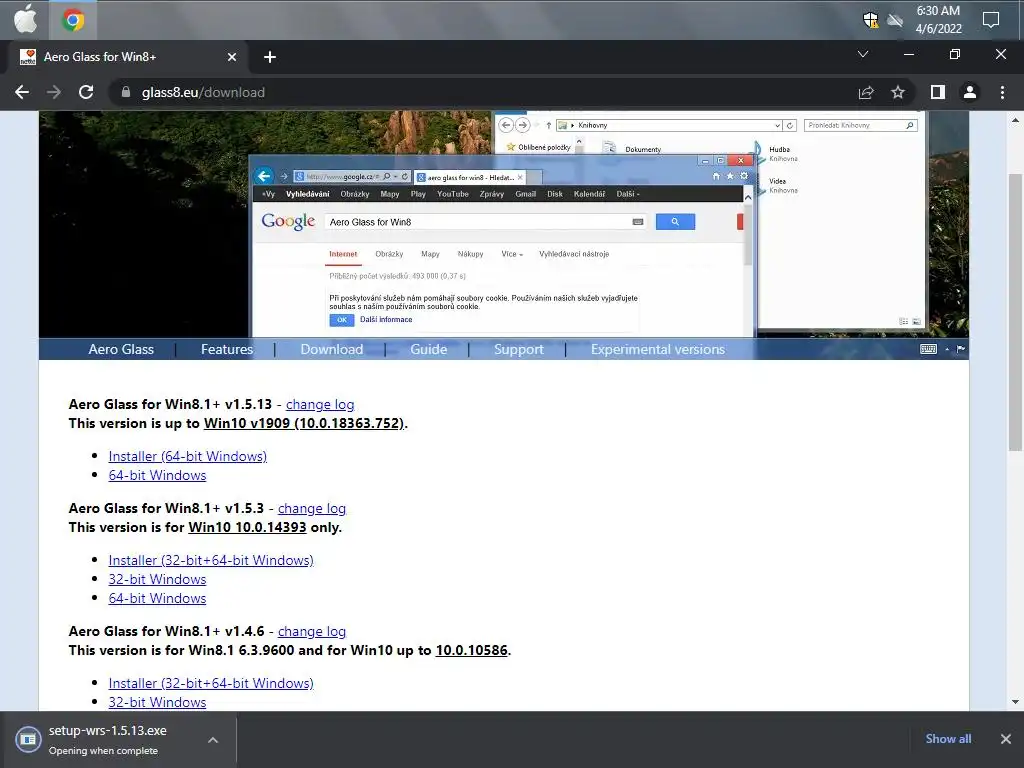The image size is (1024, 768).
Task: Open the Experimental versions nav item
Action: coord(658,349)
